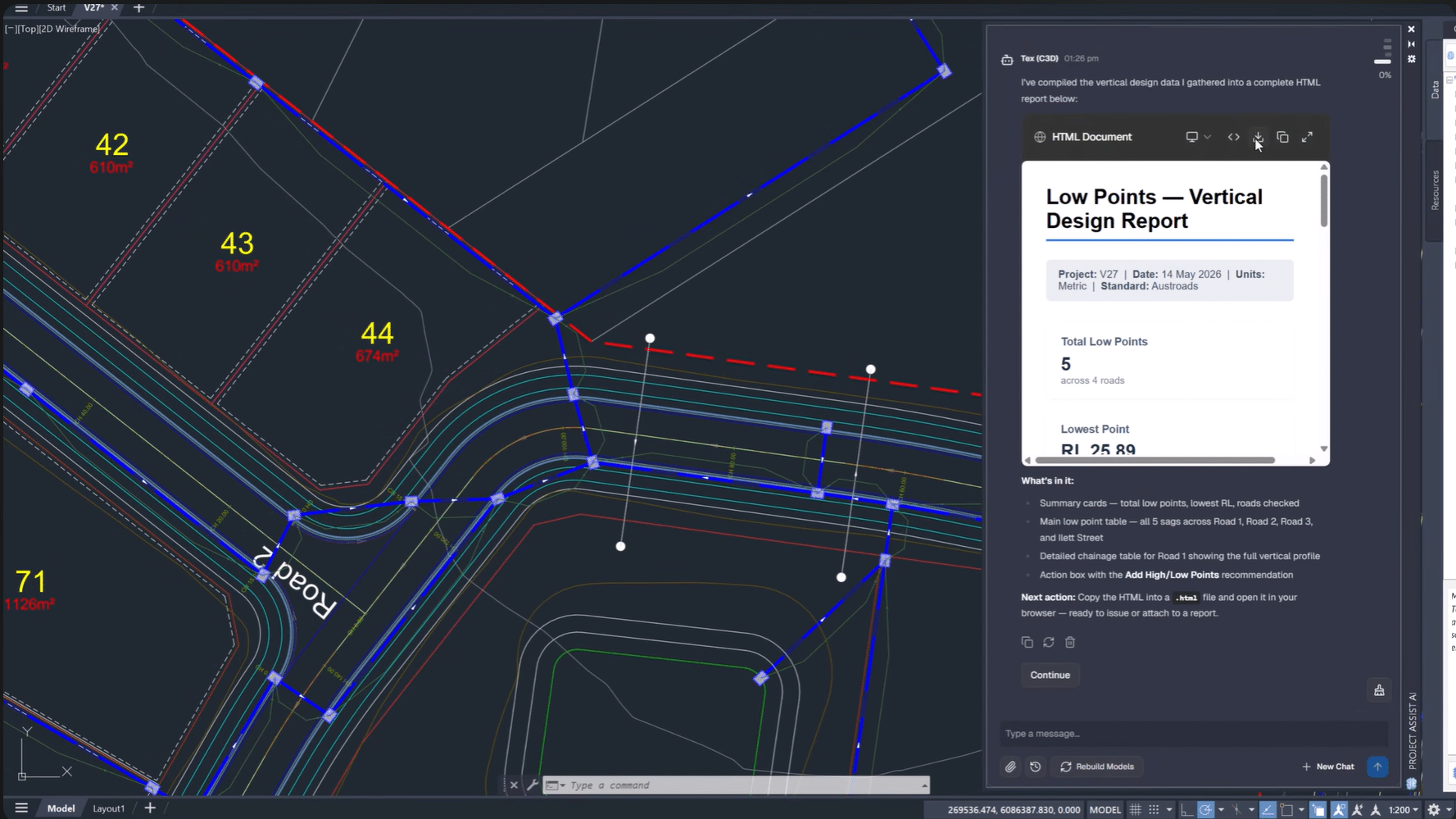This screenshot has height=819, width=1456.
Task: Regenerate the chat response
Action: click(x=1049, y=642)
